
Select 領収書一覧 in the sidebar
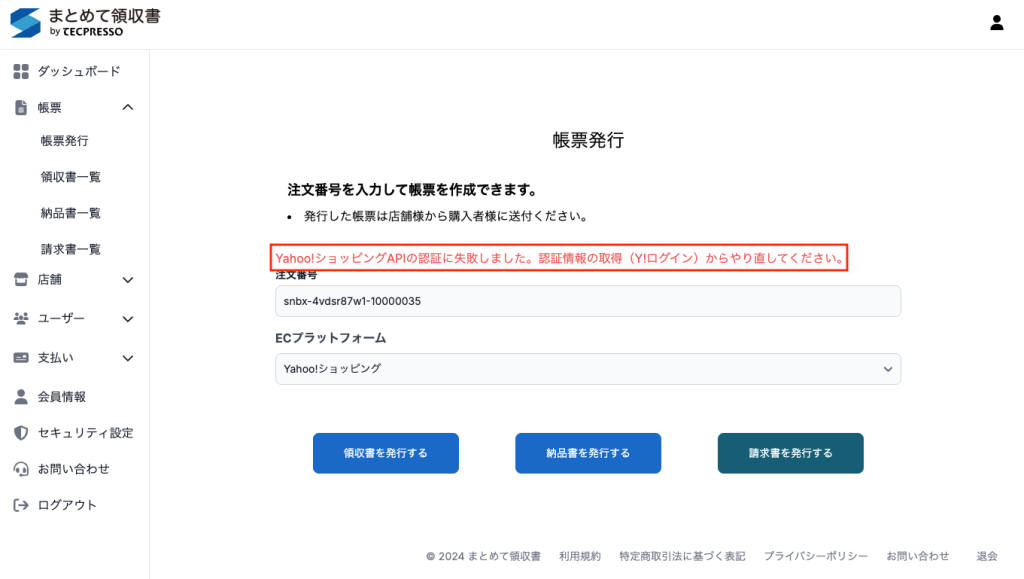pos(70,177)
